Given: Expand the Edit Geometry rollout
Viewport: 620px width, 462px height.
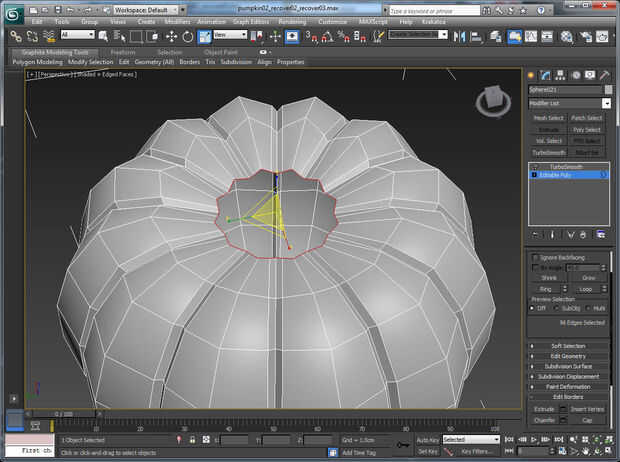Looking at the screenshot, I should (568, 356).
